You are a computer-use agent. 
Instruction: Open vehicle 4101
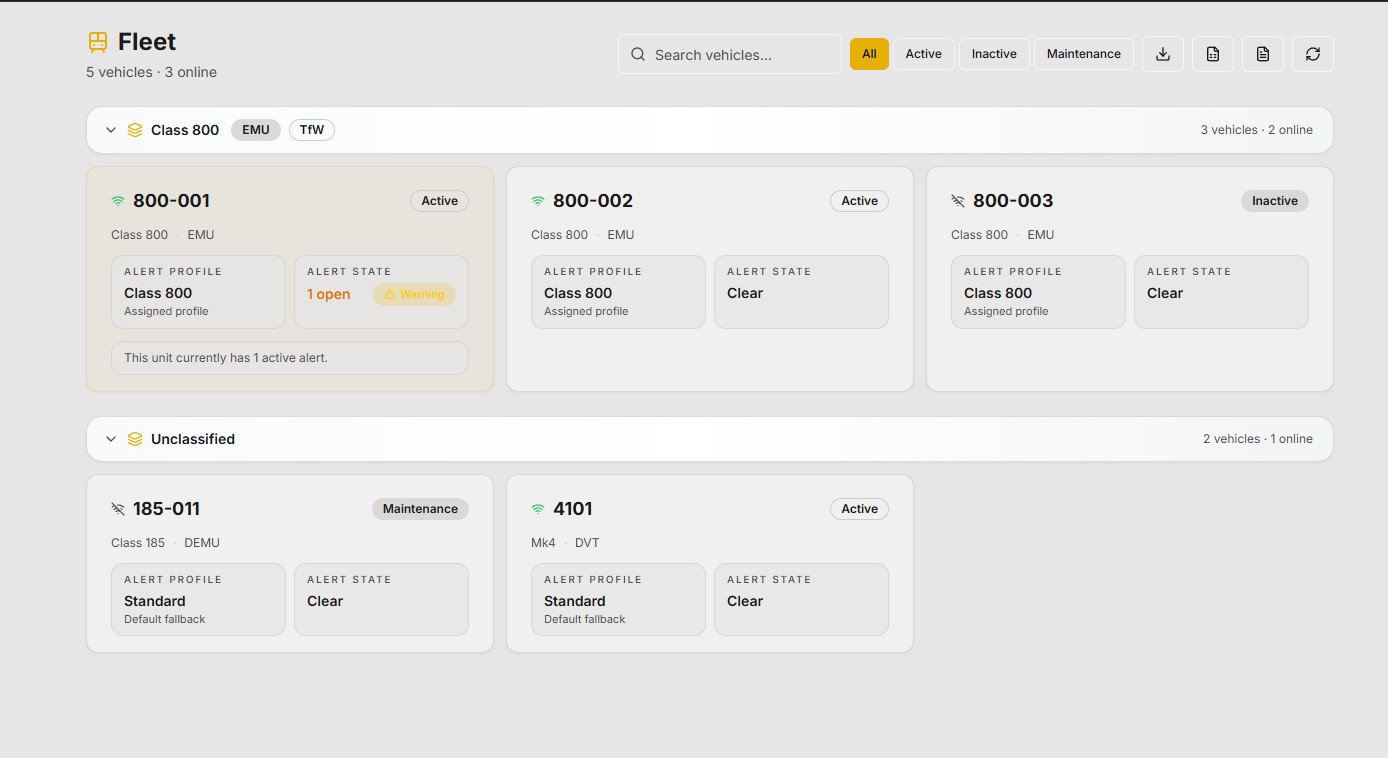click(710, 564)
